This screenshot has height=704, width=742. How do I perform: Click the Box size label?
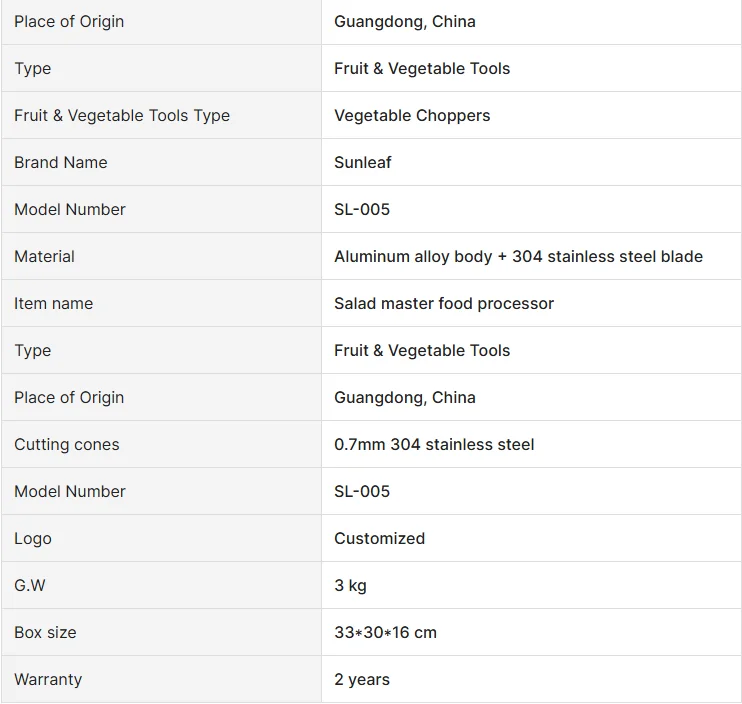point(45,632)
